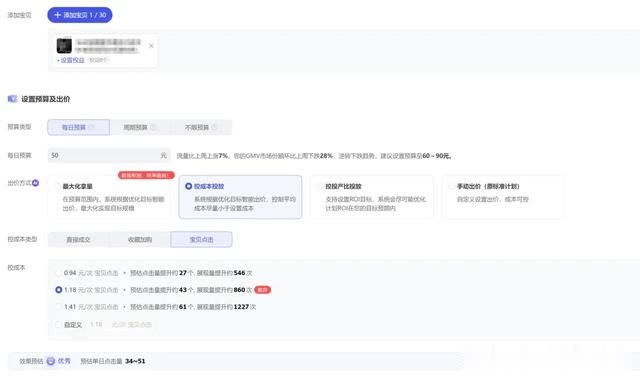Remove the added product with the X
The image size is (640, 377).
click(x=151, y=46)
